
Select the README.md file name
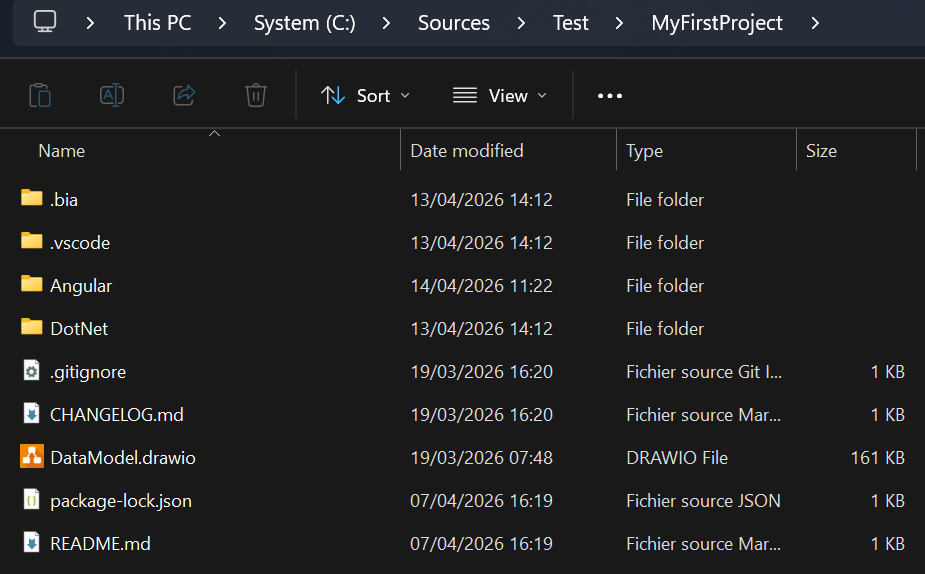coord(100,544)
